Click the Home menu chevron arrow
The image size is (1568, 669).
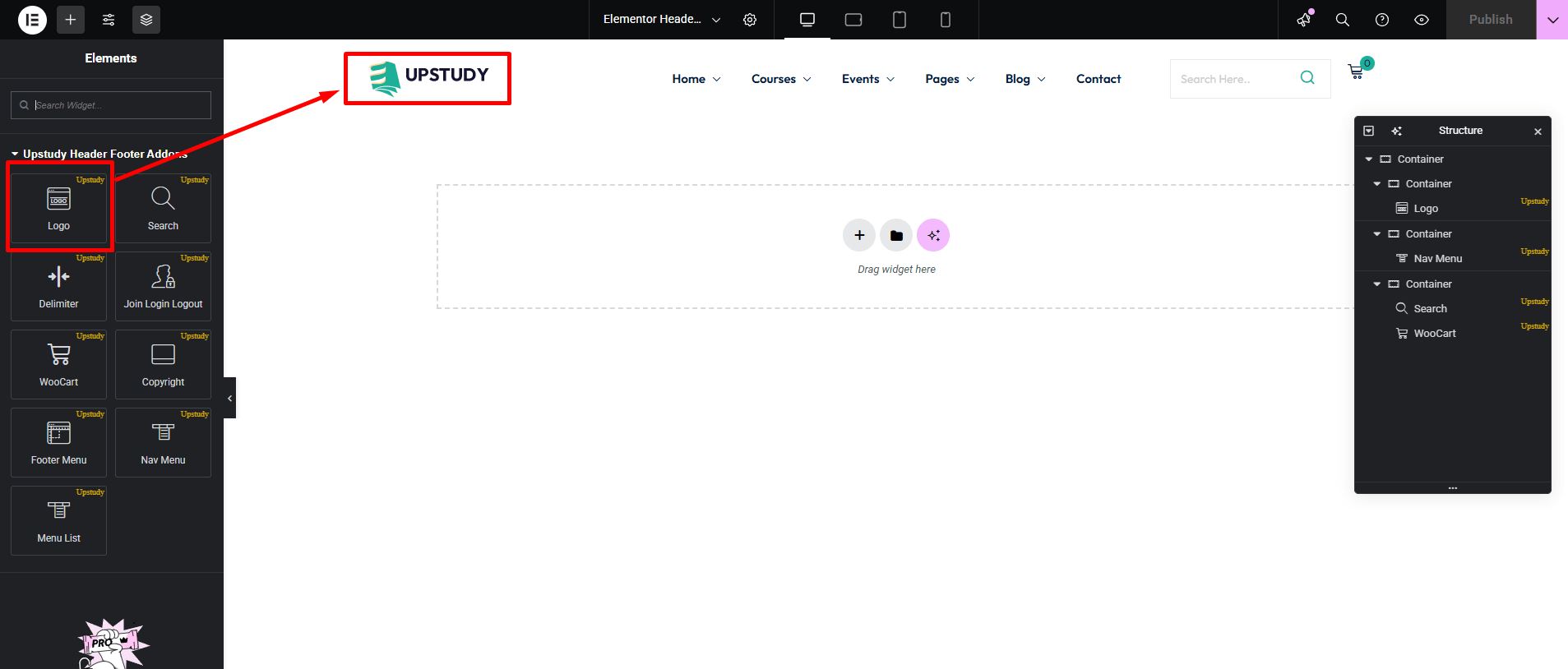[716, 80]
